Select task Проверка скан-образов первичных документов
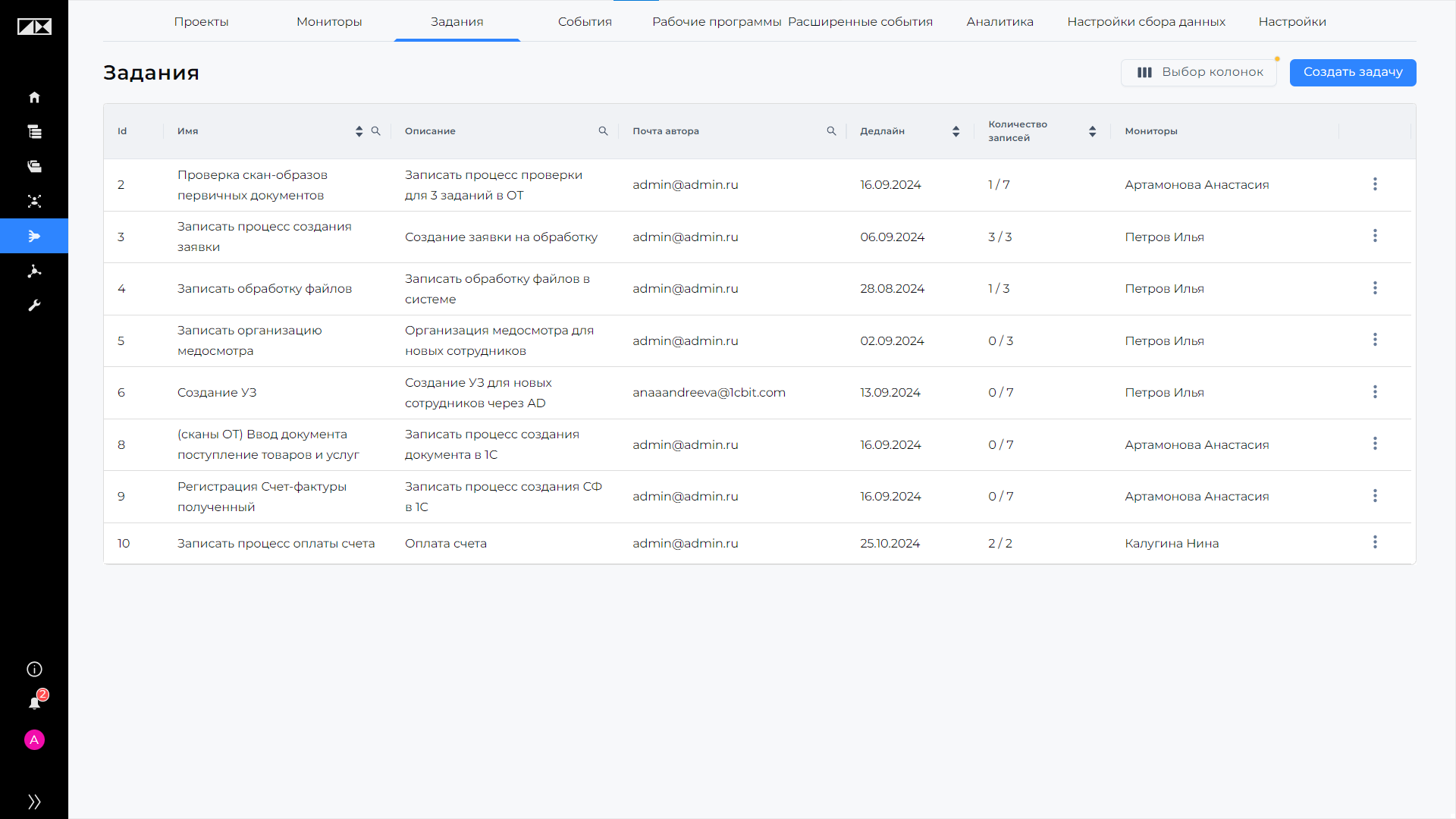This screenshot has height=819, width=1456. point(253,185)
